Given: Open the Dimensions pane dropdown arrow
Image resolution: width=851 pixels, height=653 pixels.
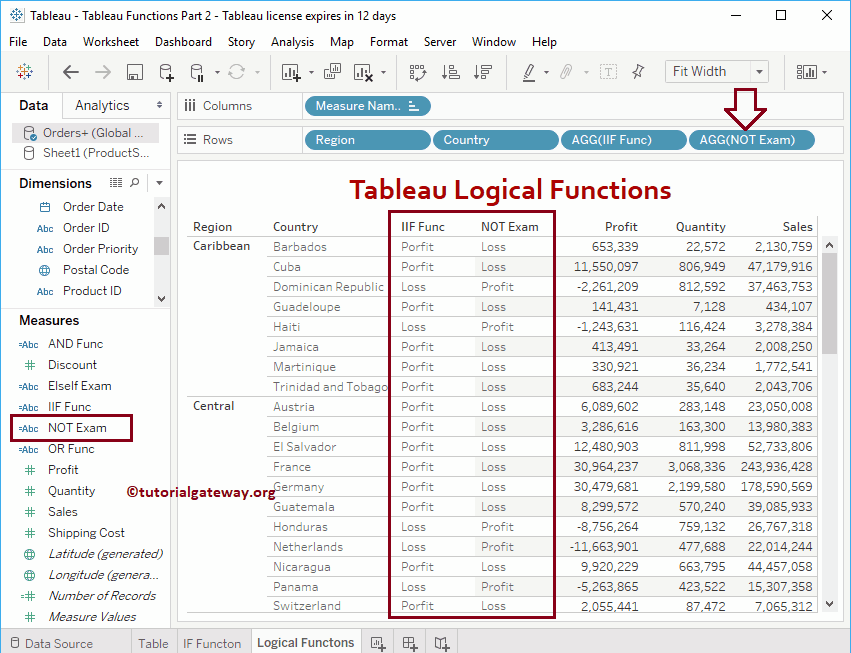Looking at the screenshot, I should point(160,183).
